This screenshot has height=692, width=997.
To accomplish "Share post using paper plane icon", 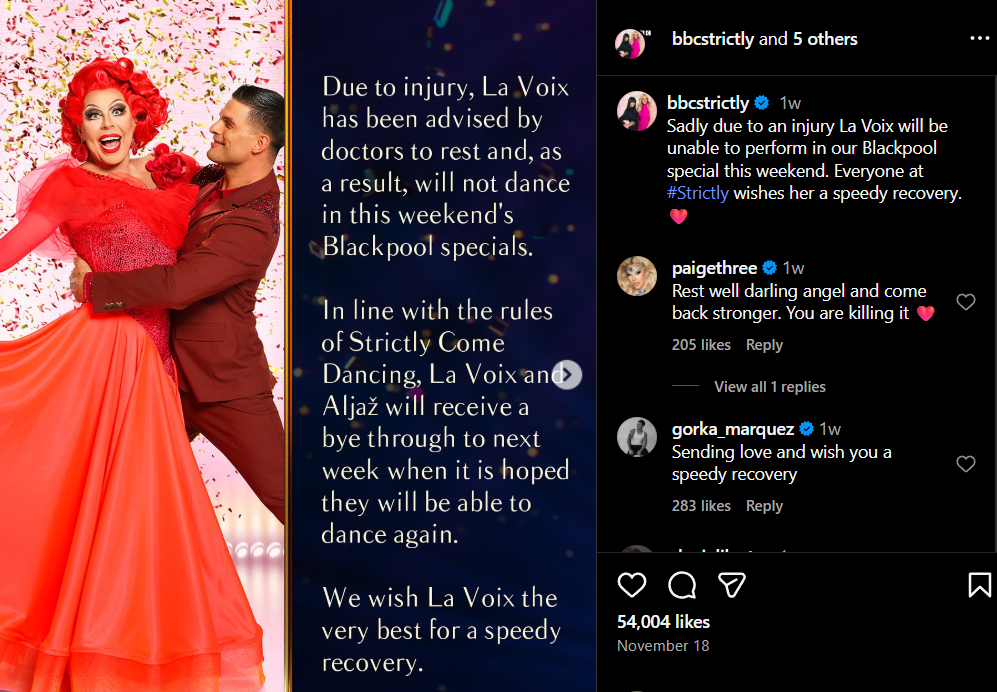I will 731,585.
